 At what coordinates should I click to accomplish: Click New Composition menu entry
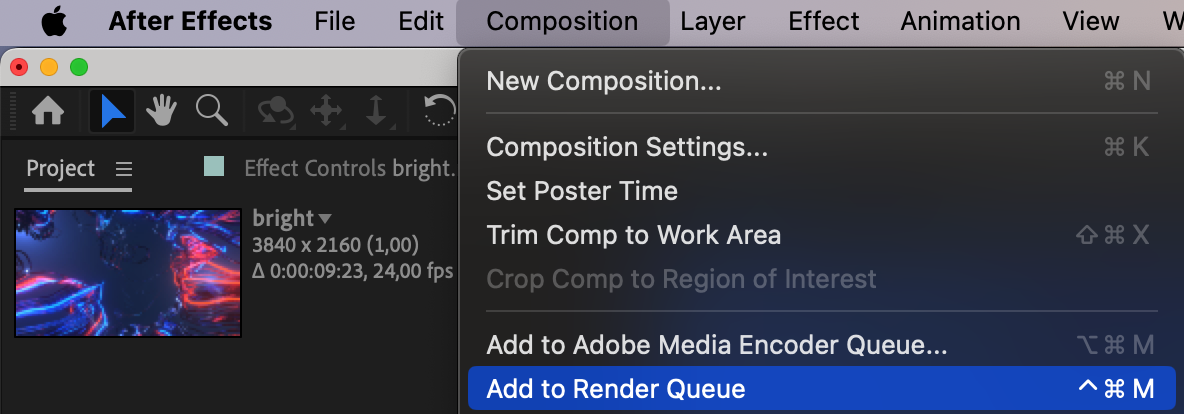[x=603, y=81]
